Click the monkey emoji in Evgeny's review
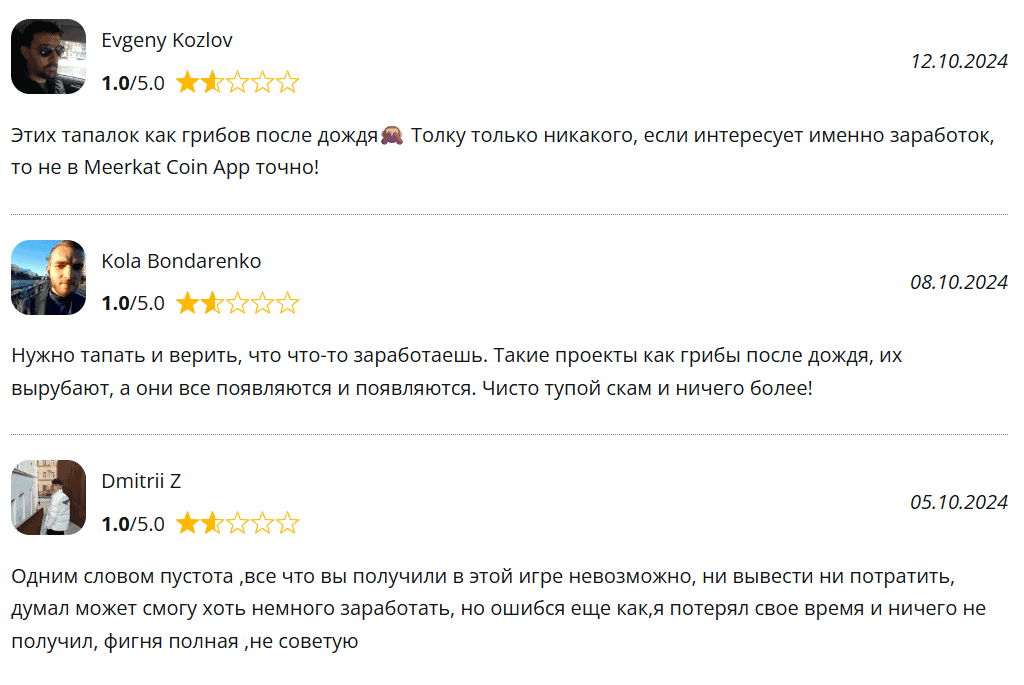 pos(392,136)
